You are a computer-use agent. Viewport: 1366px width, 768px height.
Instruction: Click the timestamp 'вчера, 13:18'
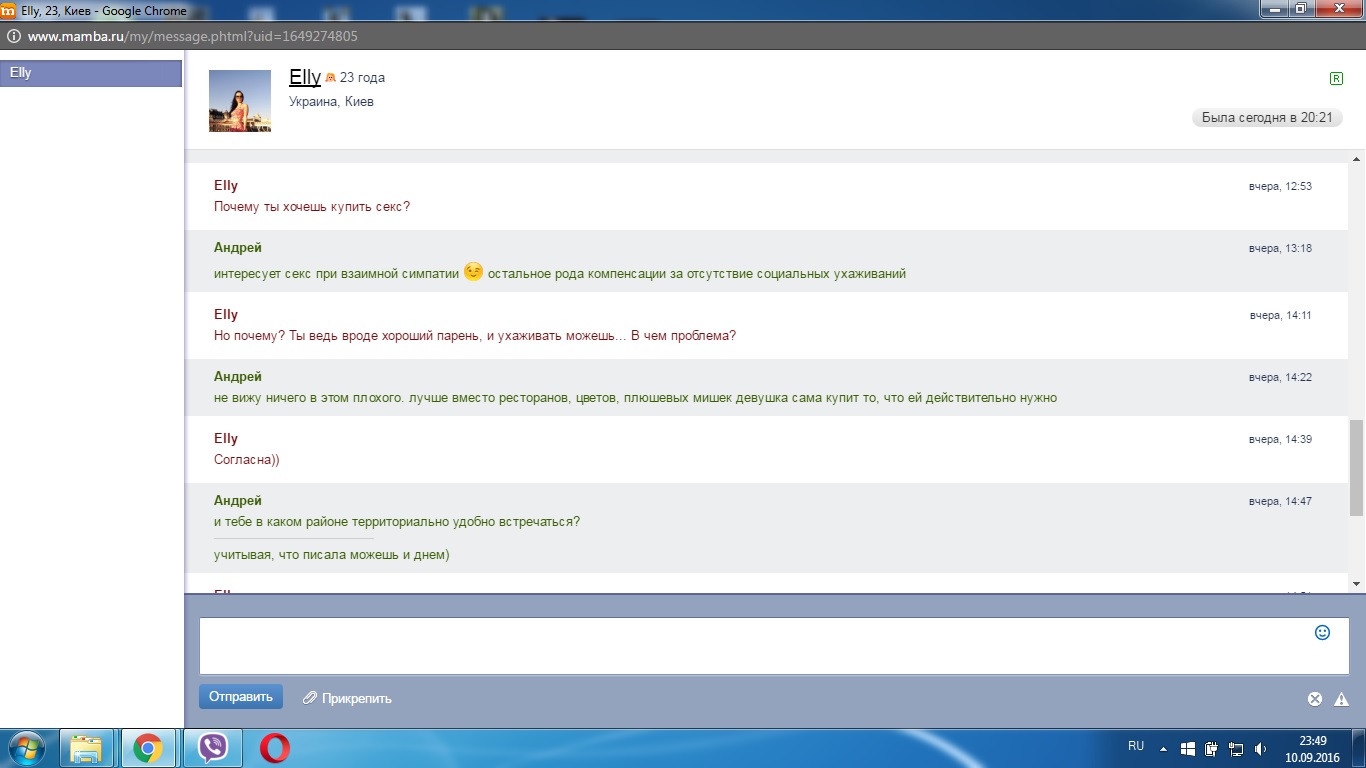(x=1280, y=248)
